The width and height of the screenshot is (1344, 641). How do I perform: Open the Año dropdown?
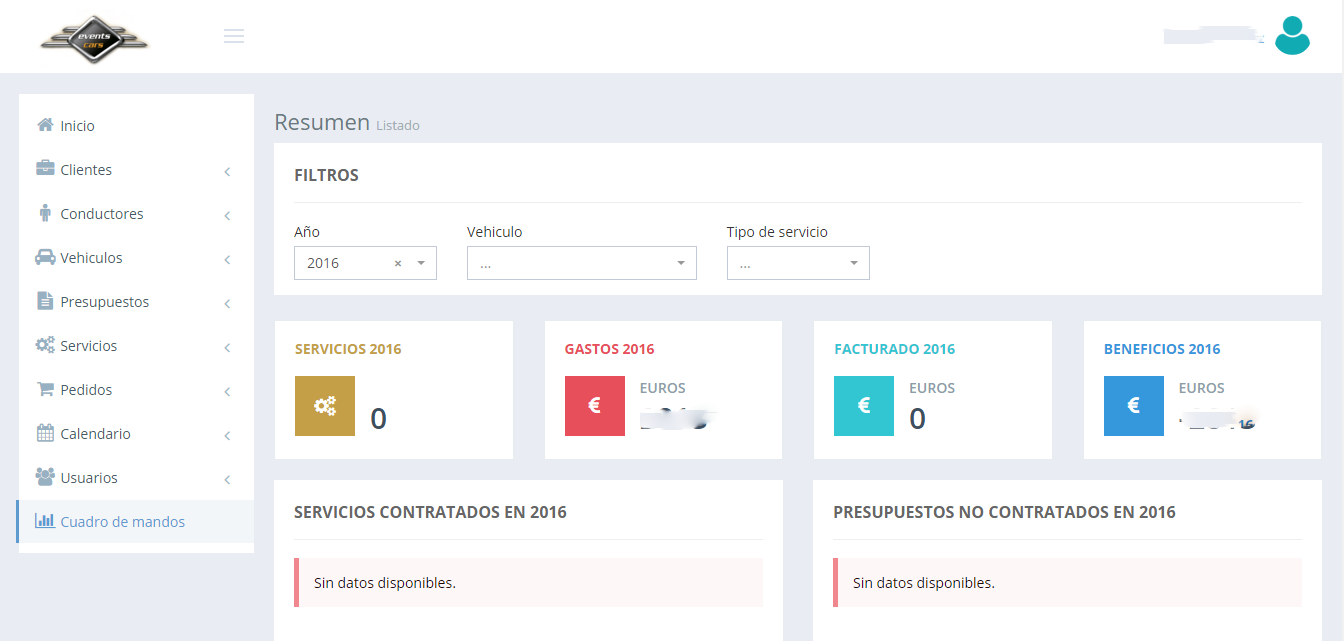(420, 263)
